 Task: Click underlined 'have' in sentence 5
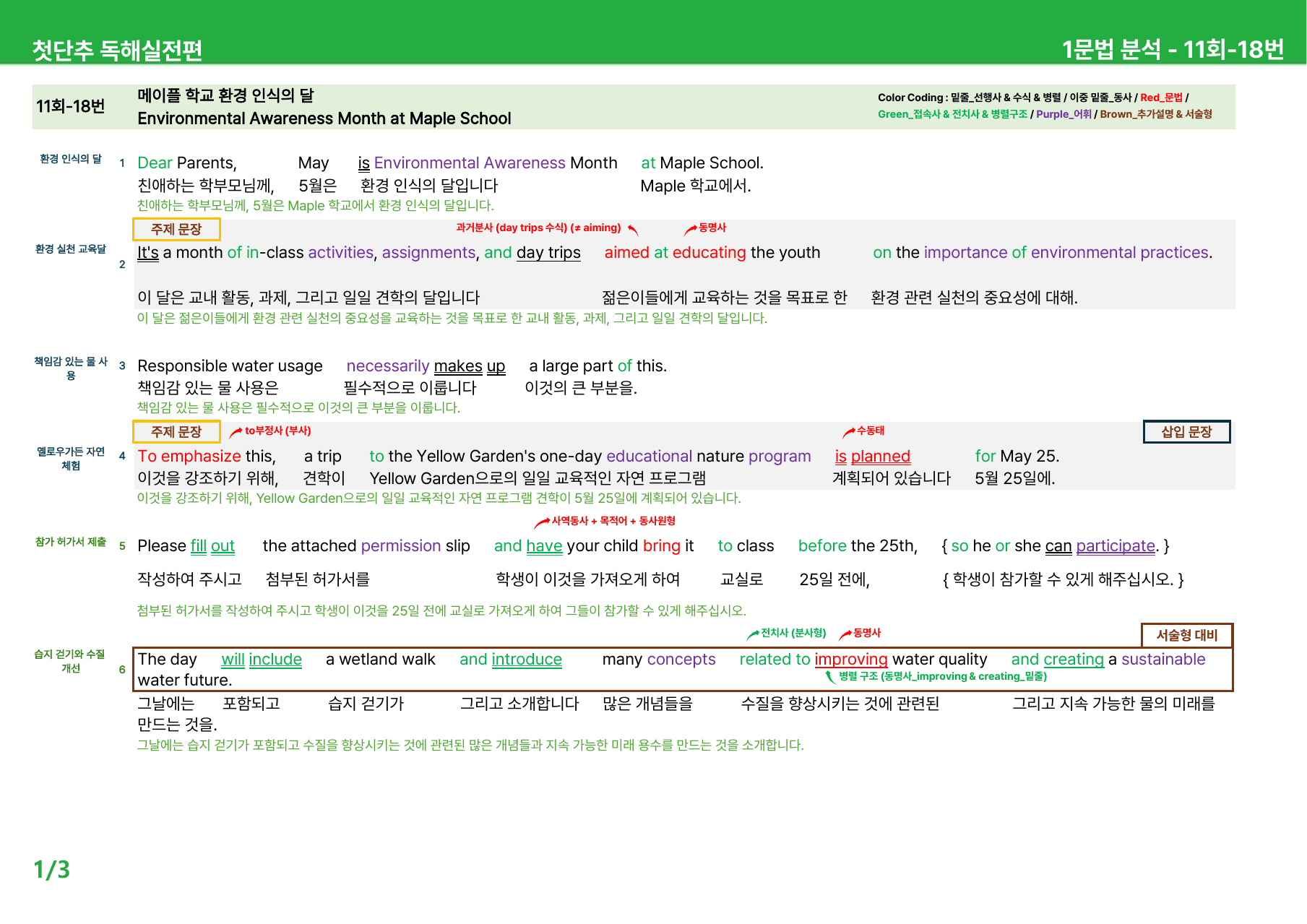pos(544,546)
